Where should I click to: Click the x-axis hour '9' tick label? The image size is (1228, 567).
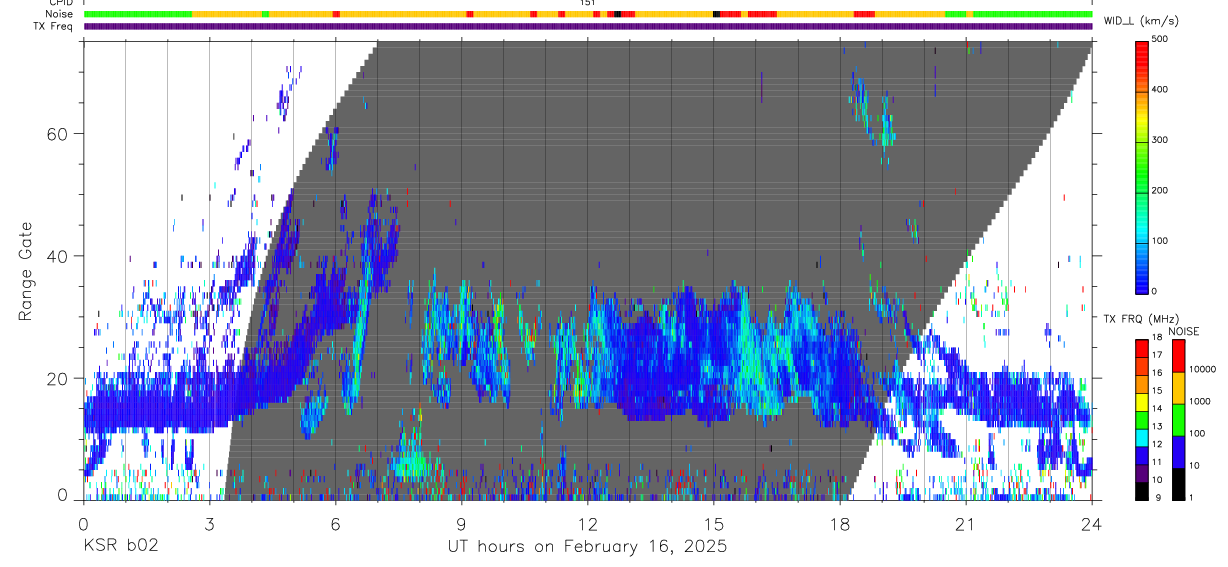[x=461, y=523]
